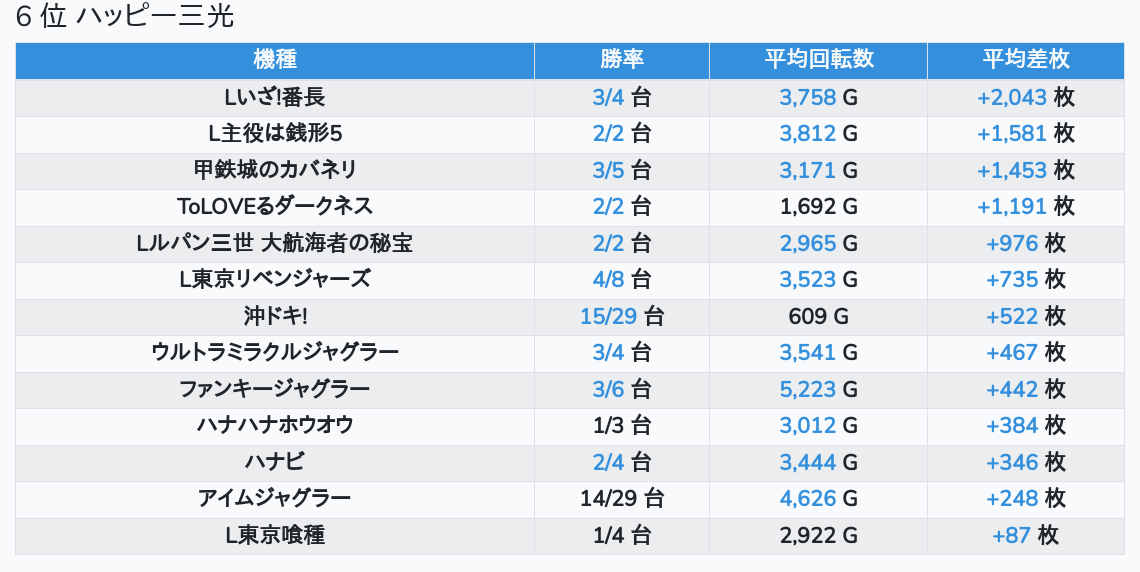
Task: Click the ハナハナホウオウ machine name
Action: coord(275,425)
